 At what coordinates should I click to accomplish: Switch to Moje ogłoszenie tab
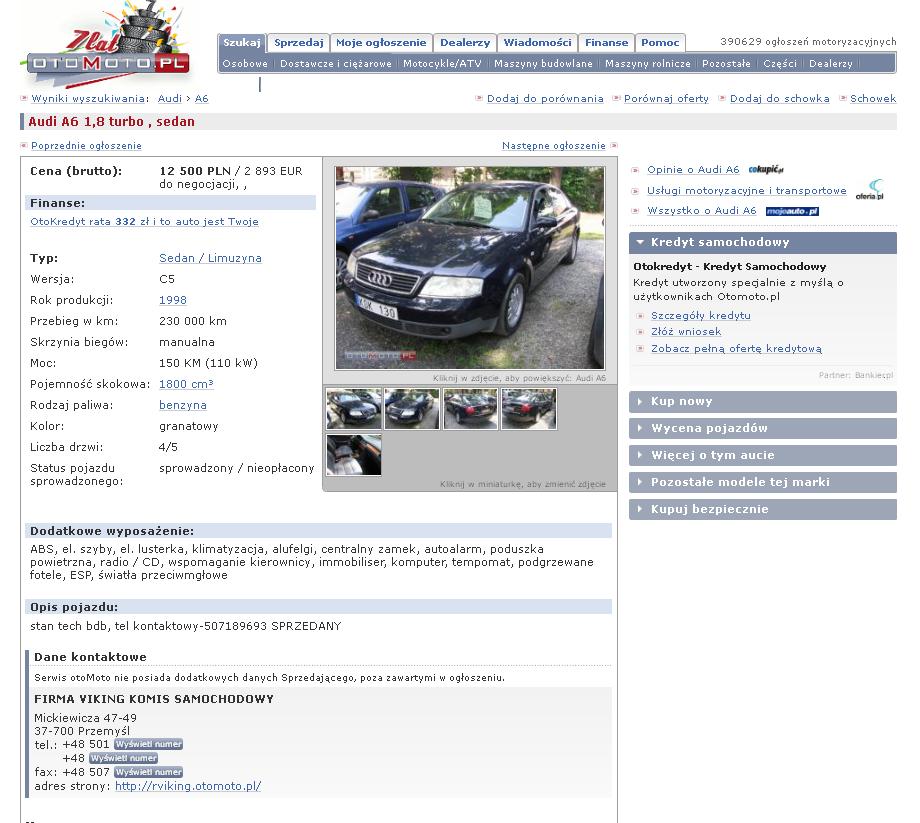click(x=381, y=43)
